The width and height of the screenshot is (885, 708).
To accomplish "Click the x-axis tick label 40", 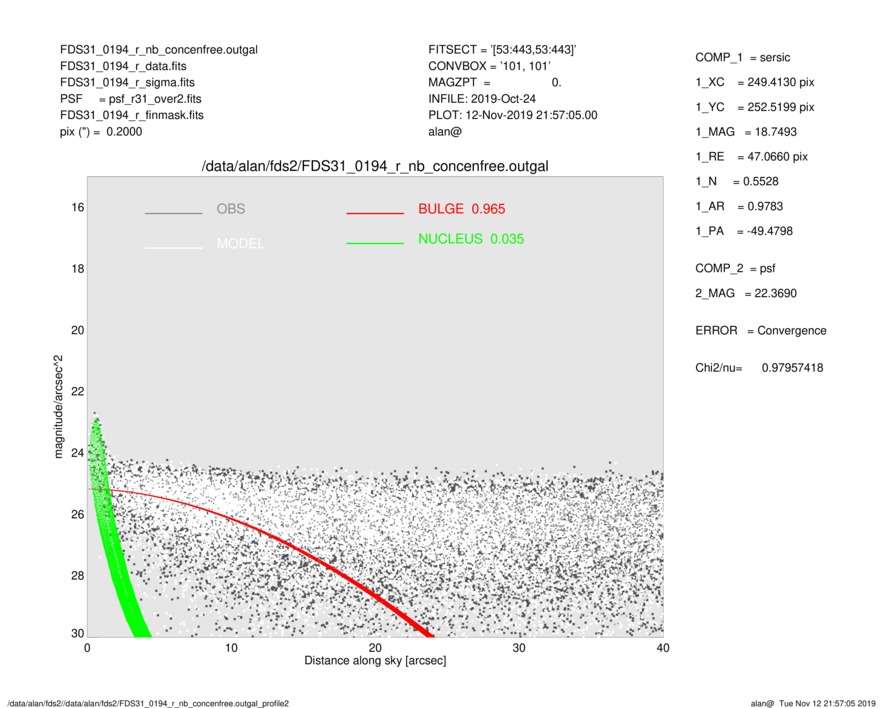I will [663, 648].
